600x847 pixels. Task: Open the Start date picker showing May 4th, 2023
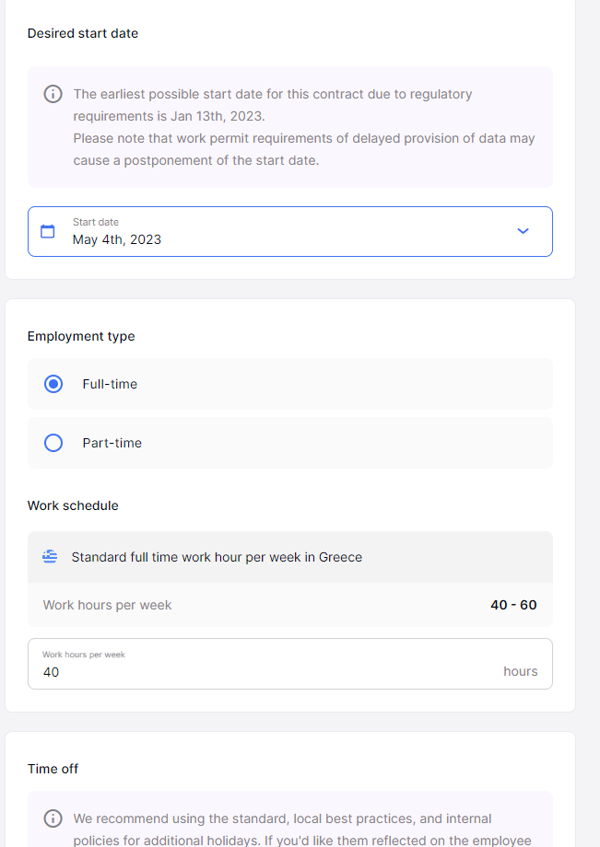point(290,231)
